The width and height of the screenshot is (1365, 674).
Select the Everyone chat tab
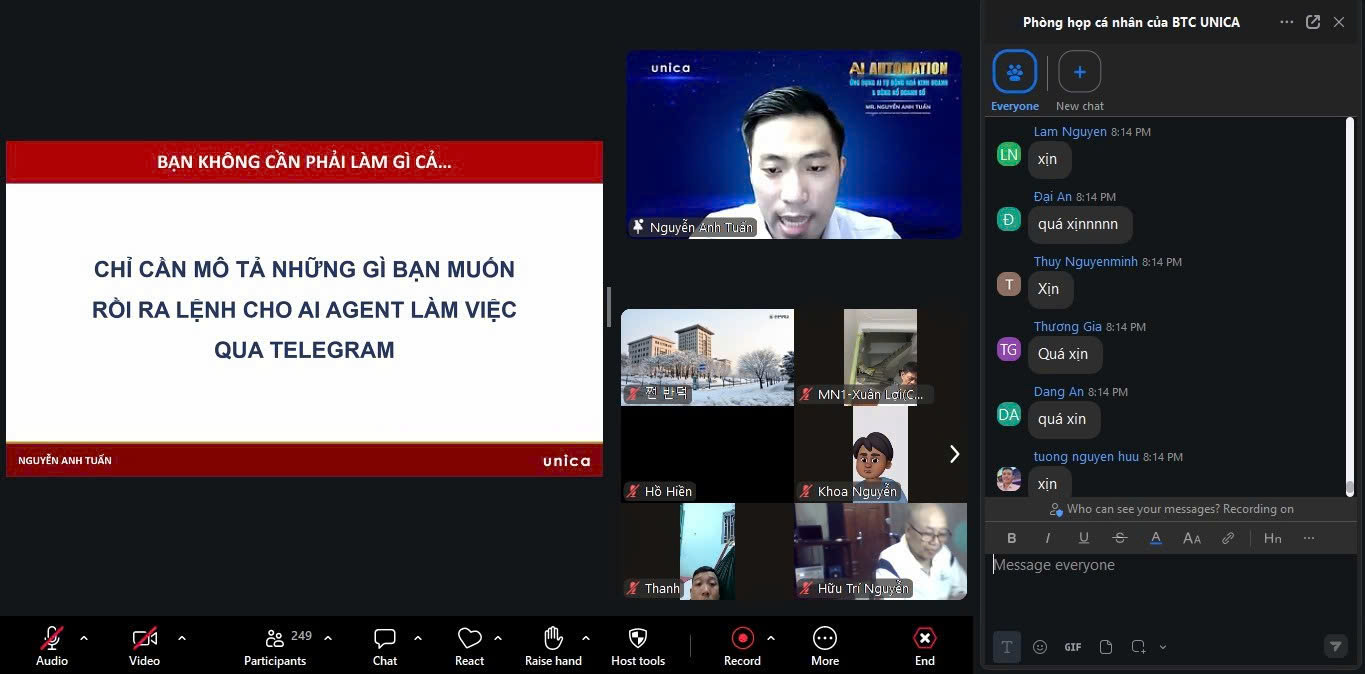pos(1015,81)
